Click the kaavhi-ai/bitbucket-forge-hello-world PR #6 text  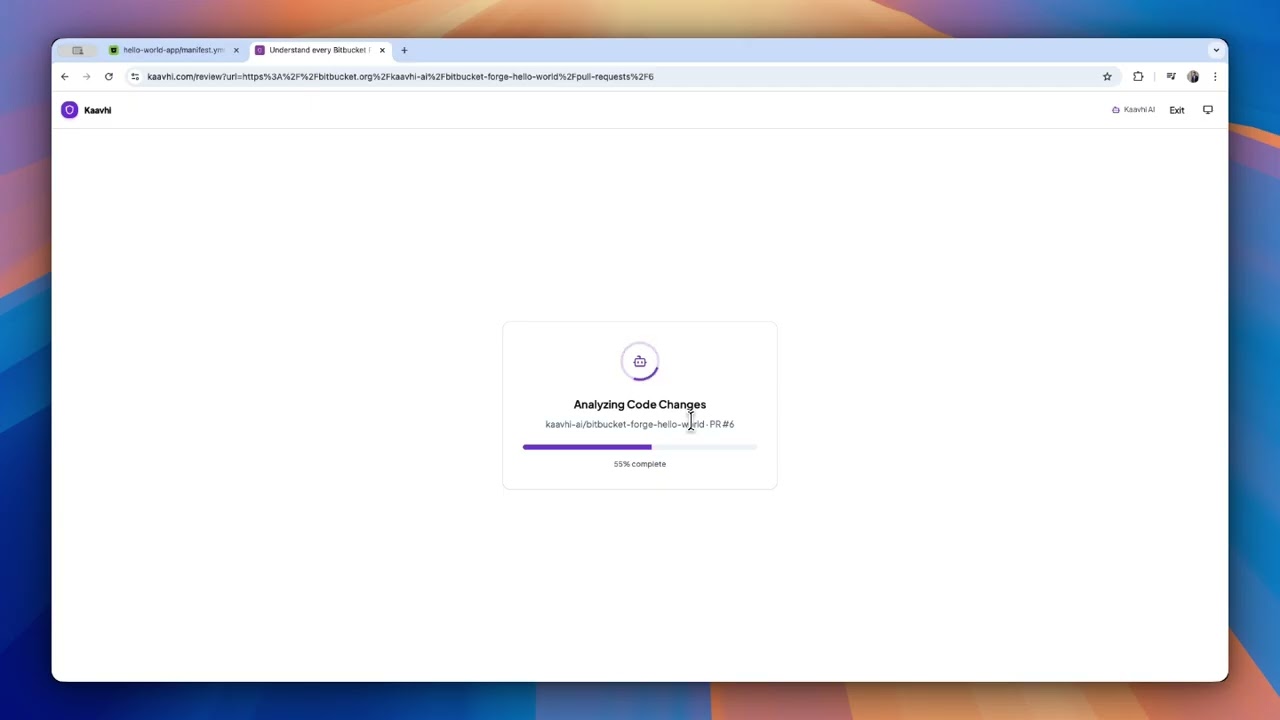pos(640,424)
